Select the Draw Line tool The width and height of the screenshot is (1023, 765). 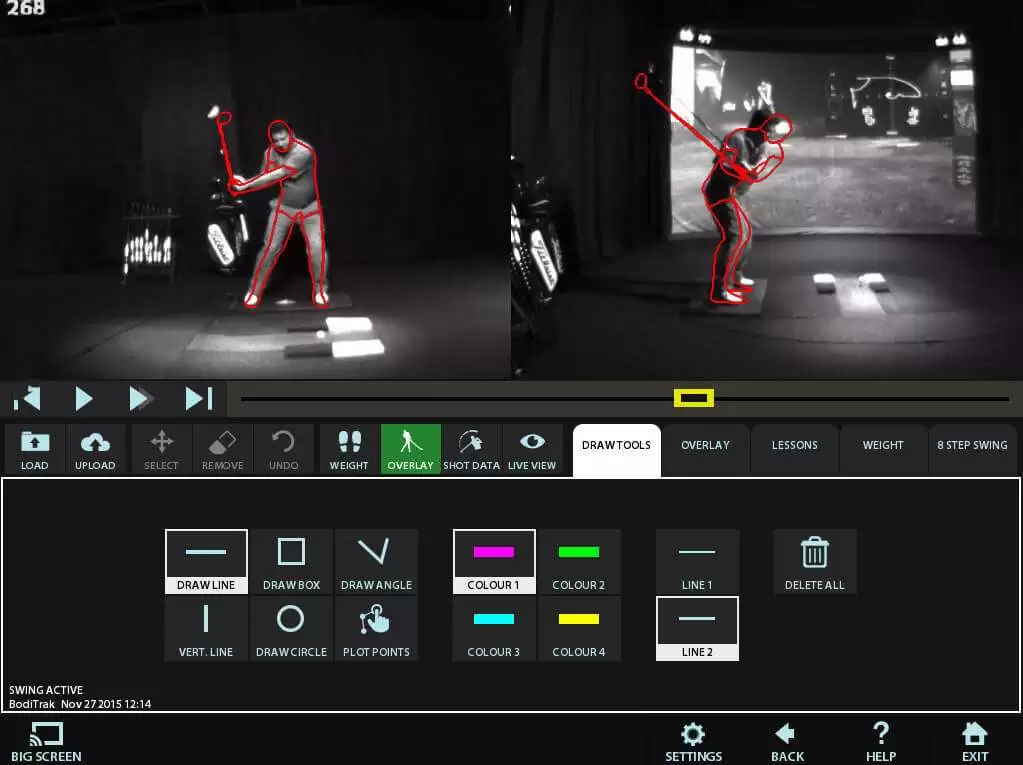[x=206, y=561]
